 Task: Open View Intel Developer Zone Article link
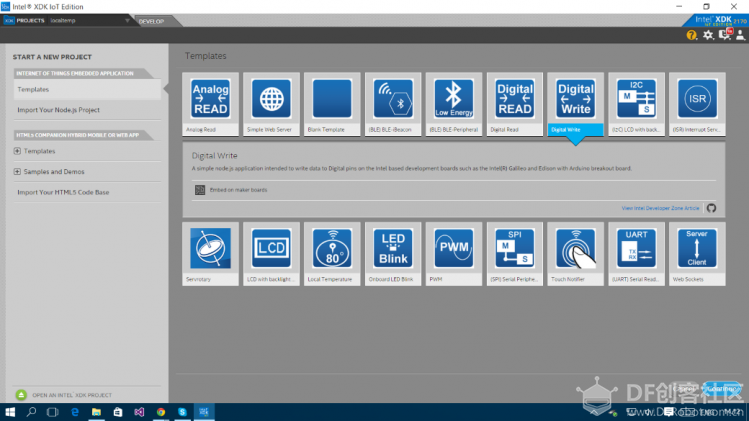[x=660, y=208]
